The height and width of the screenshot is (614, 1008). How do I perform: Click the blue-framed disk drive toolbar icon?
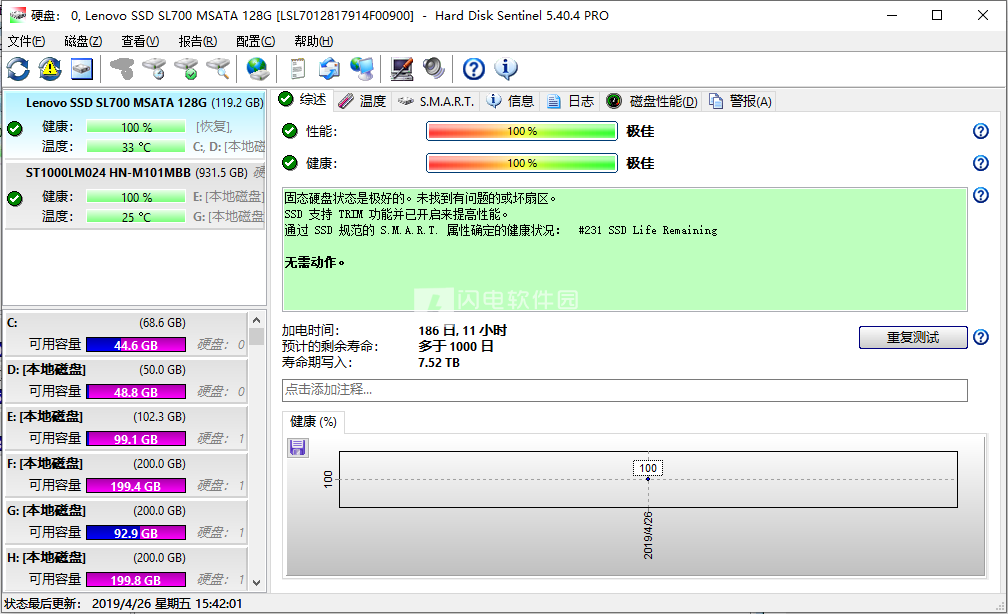pyautogui.click(x=82, y=69)
